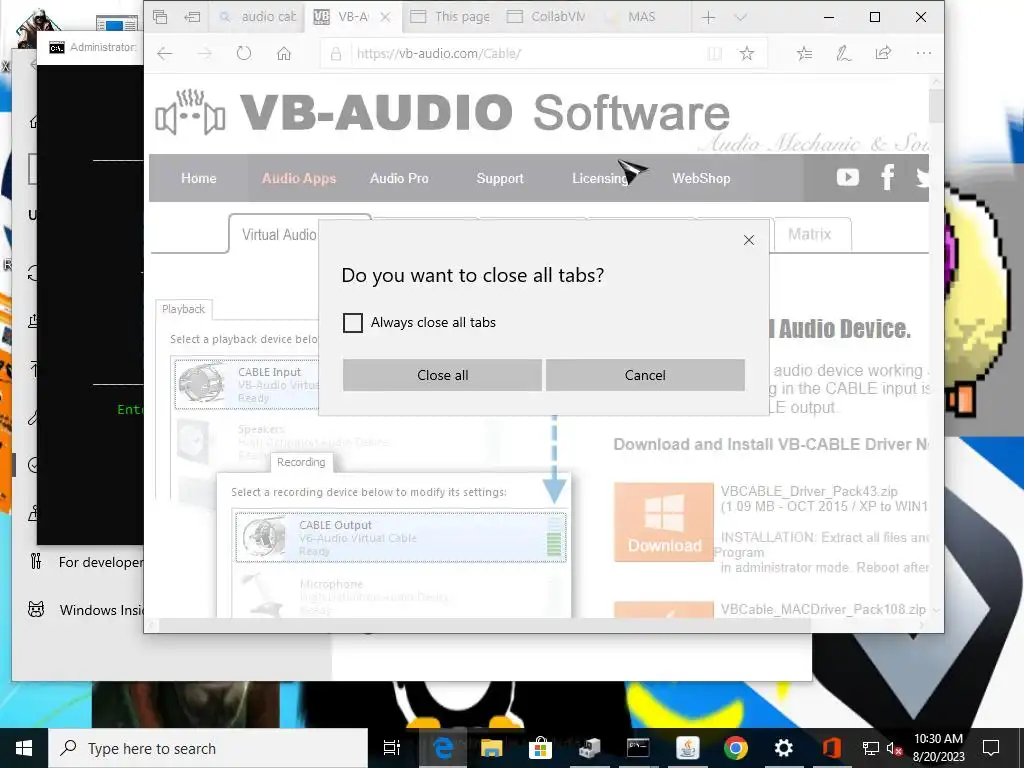Open Licensing menu item

600,178
